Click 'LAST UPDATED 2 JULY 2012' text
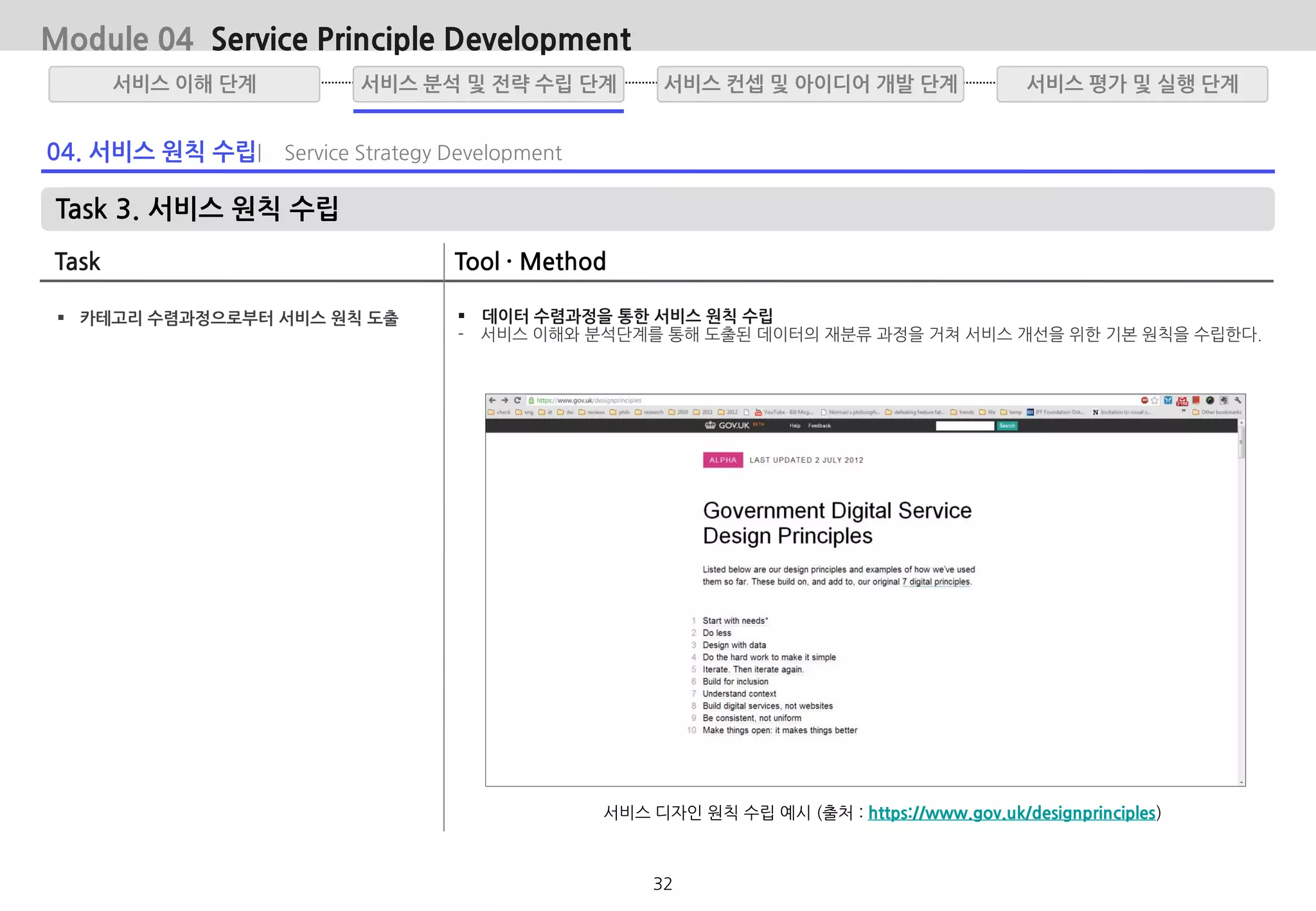The height and width of the screenshot is (911, 1316). 806,460
